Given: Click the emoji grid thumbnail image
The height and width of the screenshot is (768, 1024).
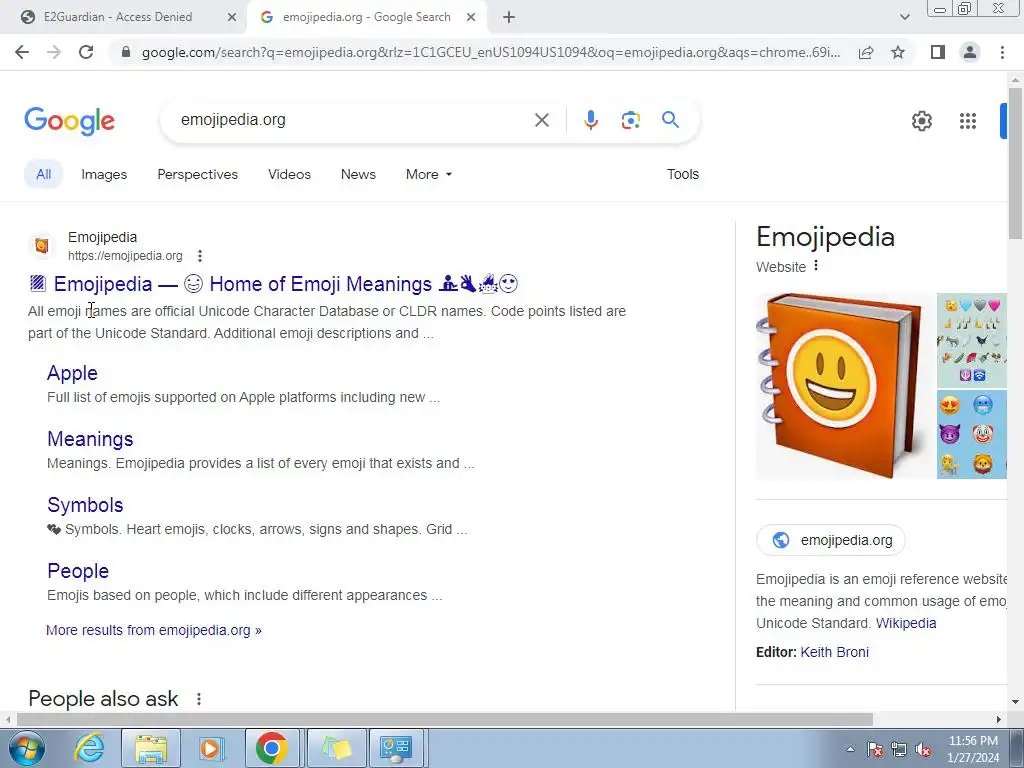Looking at the screenshot, I should [x=972, y=340].
